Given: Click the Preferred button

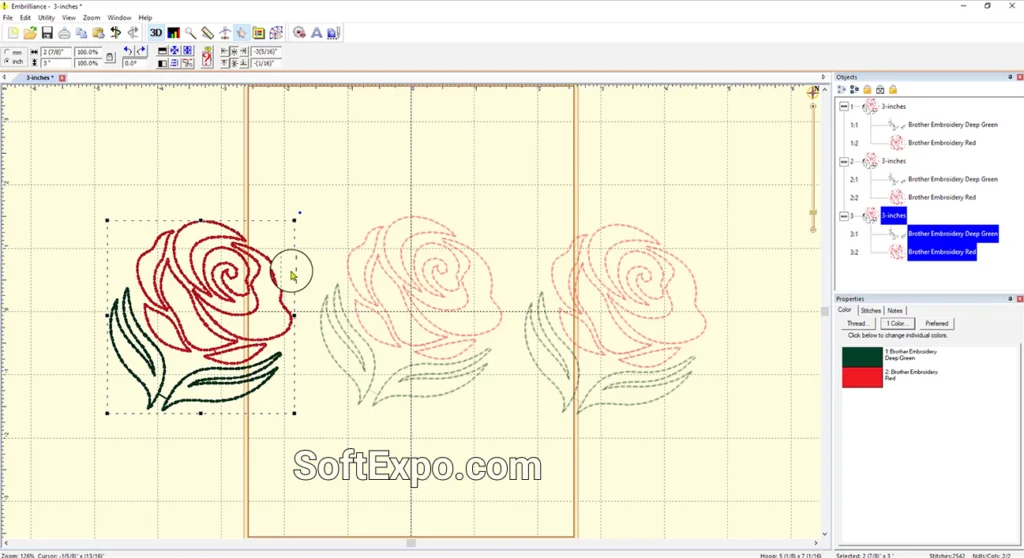Looking at the screenshot, I should 936,323.
